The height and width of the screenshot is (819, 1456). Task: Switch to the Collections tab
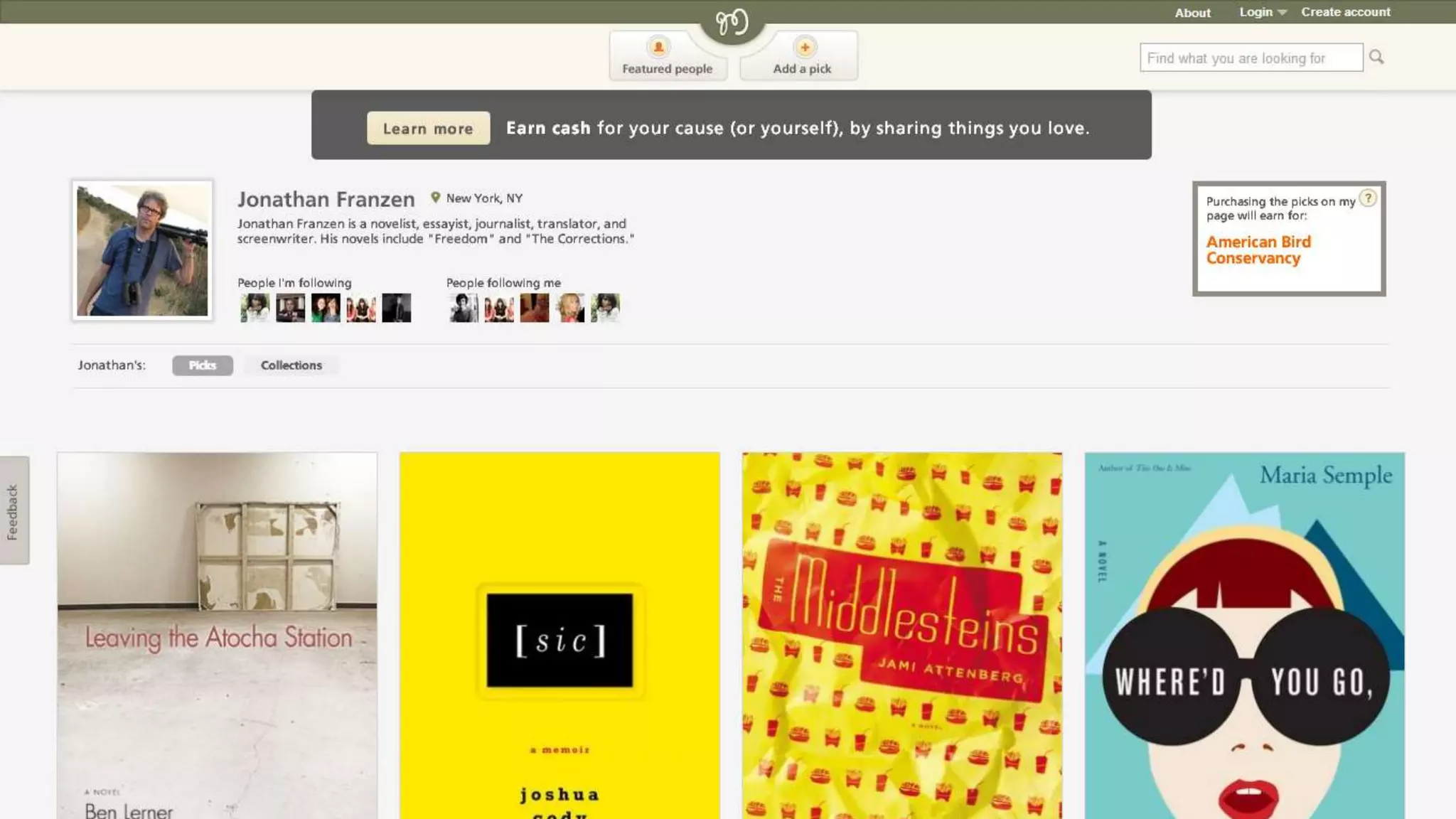pos(291,365)
